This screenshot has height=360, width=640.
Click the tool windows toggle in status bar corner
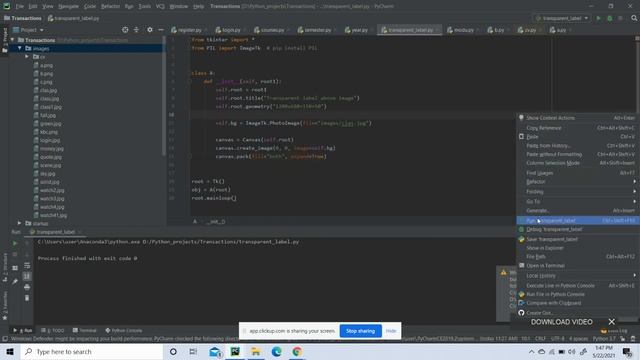coord(4,339)
